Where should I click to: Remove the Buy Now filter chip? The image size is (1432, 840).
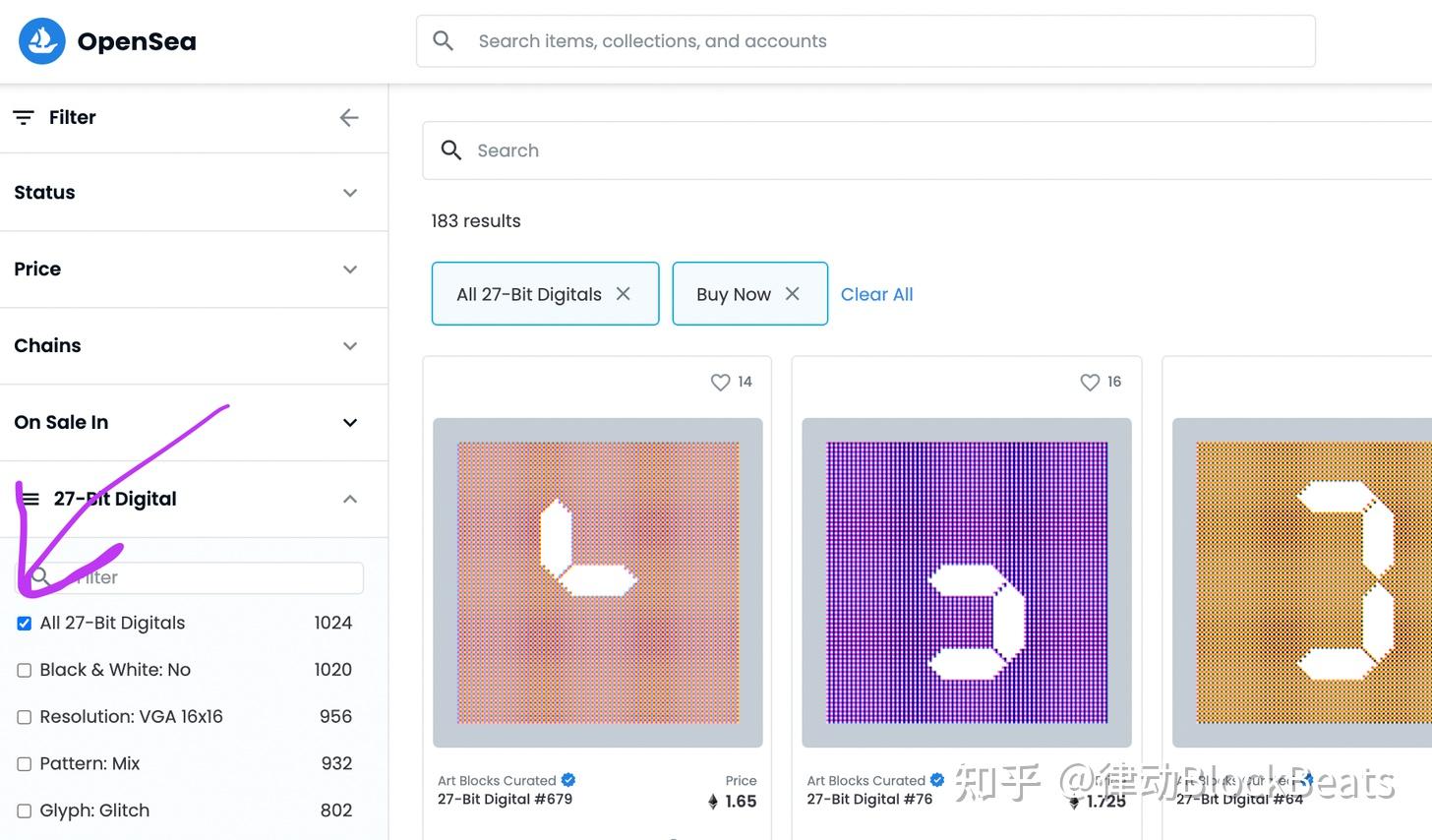click(793, 294)
